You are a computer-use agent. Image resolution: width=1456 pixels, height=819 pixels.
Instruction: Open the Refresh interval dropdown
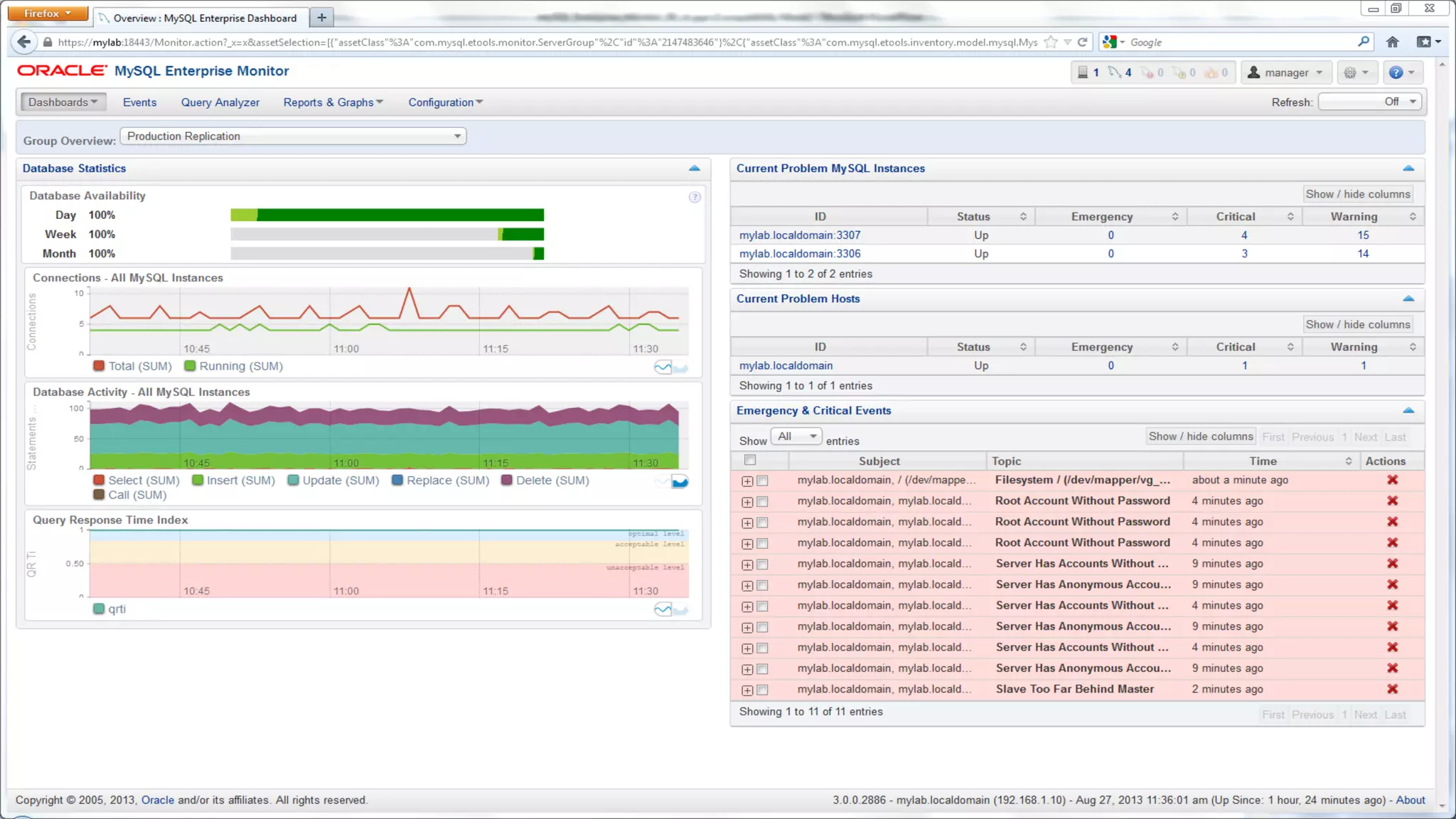tap(1369, 102)
